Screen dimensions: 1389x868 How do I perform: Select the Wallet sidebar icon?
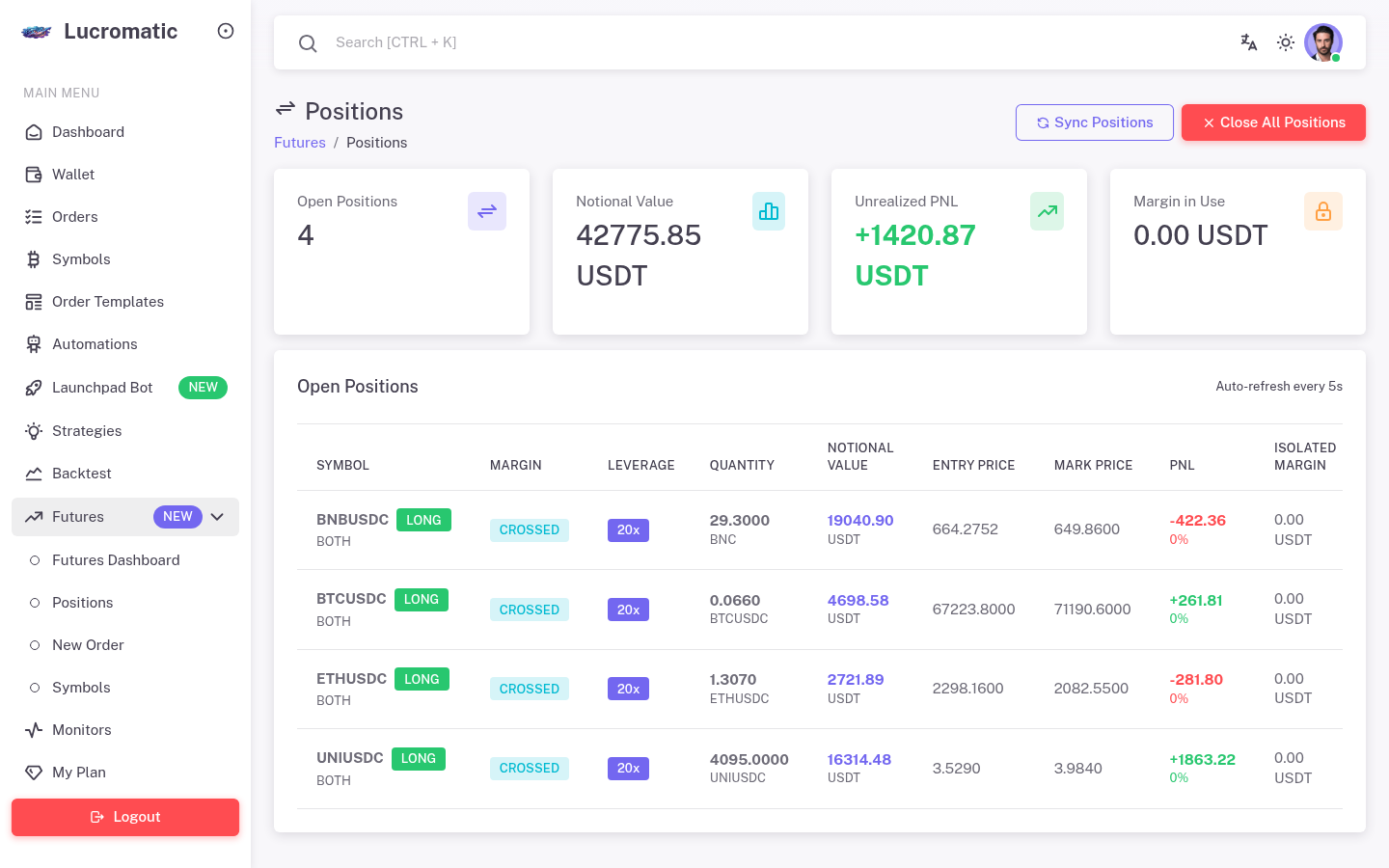point(33,174)
